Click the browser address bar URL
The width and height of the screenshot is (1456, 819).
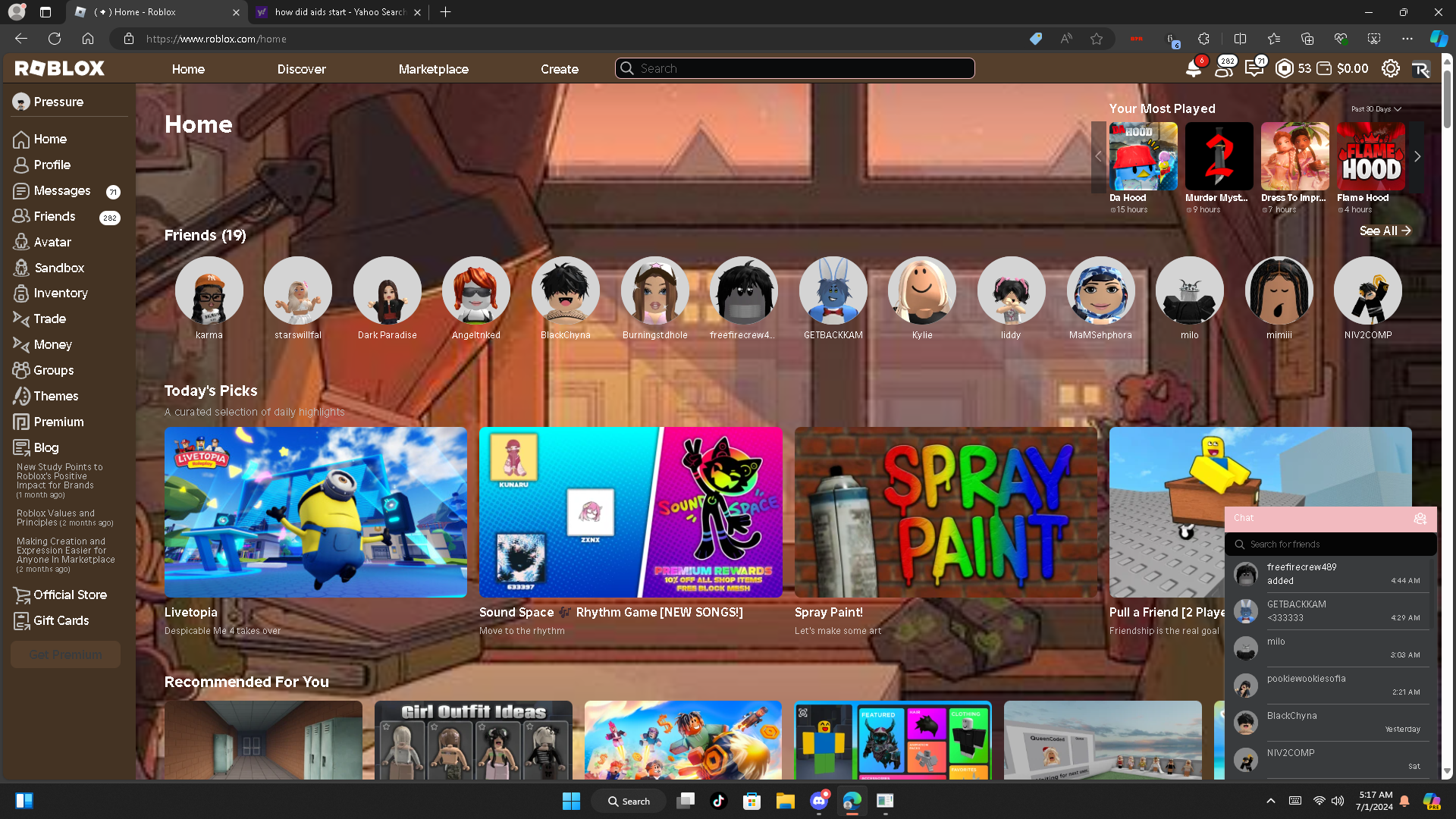(216, 39)
